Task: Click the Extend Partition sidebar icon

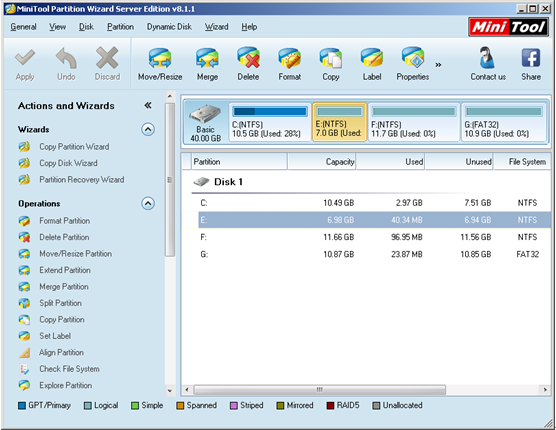Action: pyautogui.click(x=24, y=270)
